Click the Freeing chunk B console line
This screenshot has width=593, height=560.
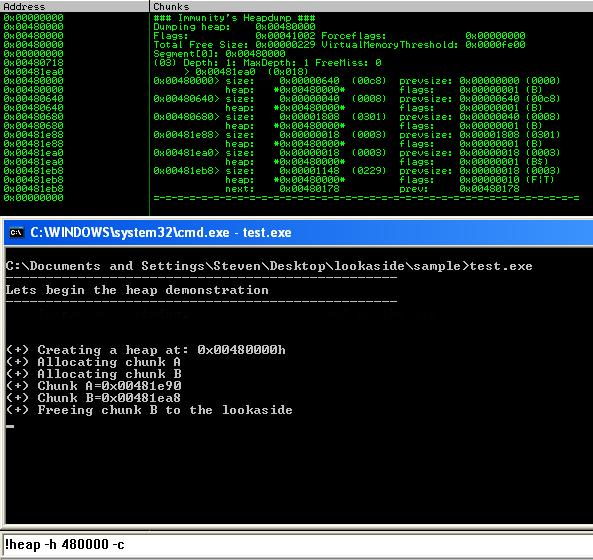[149, 410]
